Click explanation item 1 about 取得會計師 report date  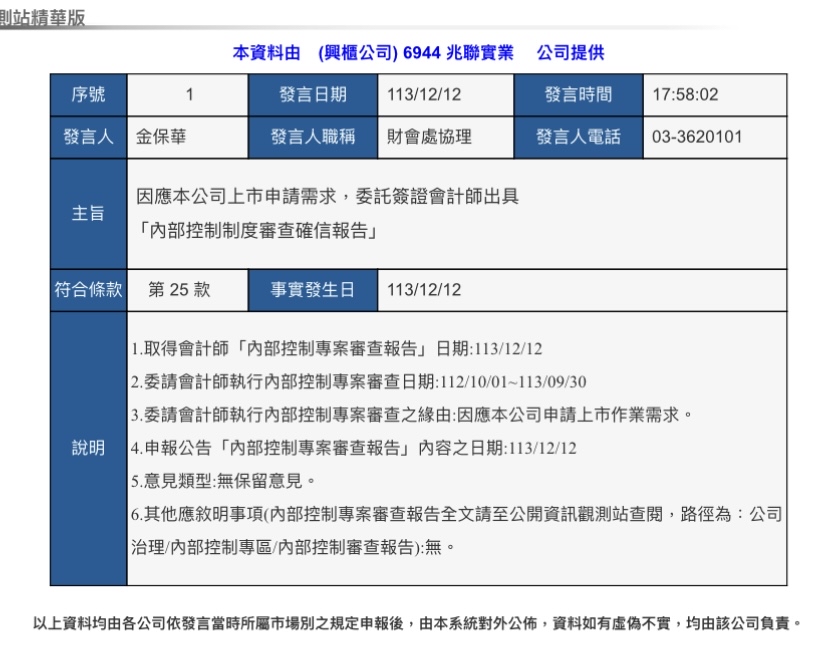tap(336, 349)
